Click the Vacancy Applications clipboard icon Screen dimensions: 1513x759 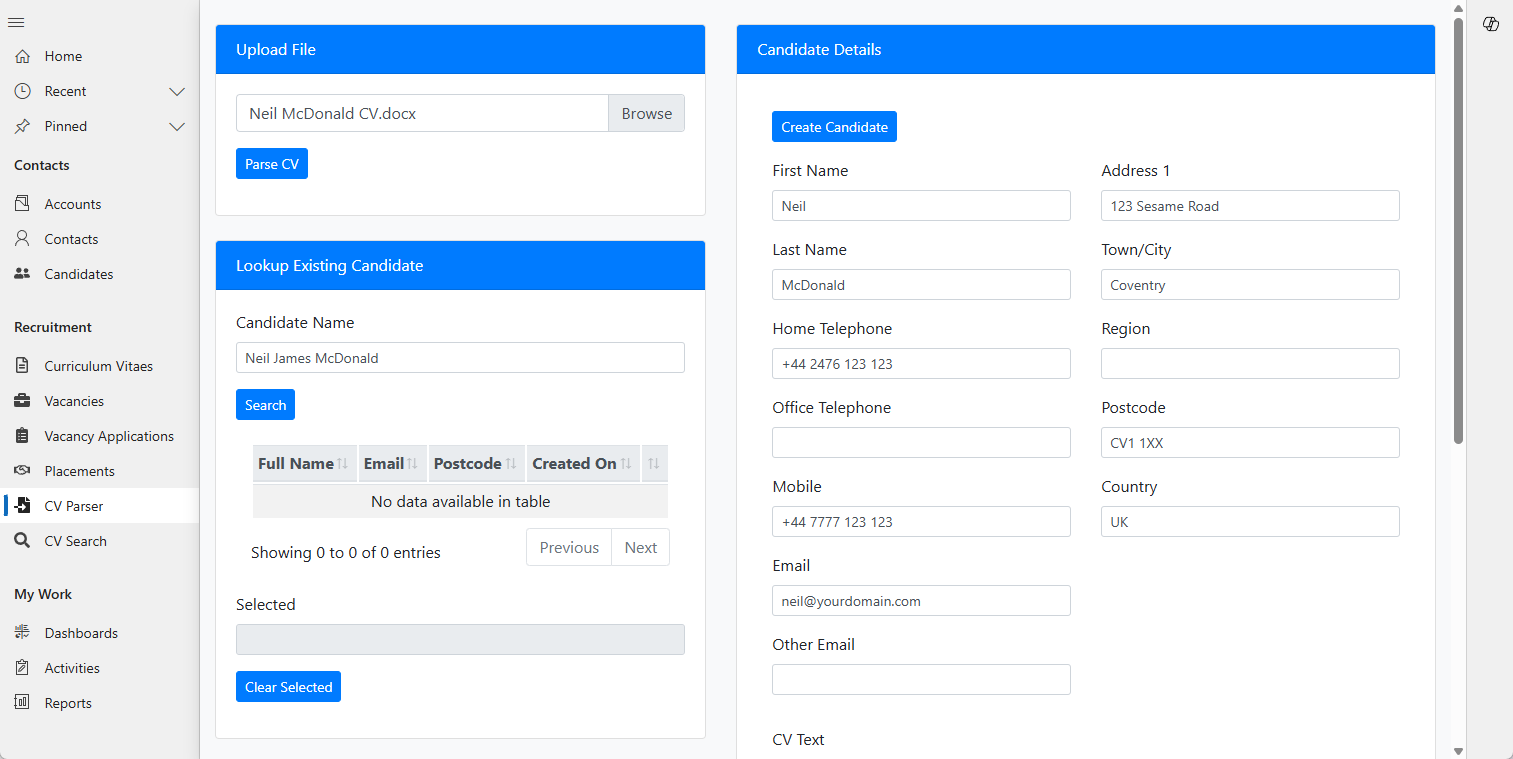click(x=22, y=436)
